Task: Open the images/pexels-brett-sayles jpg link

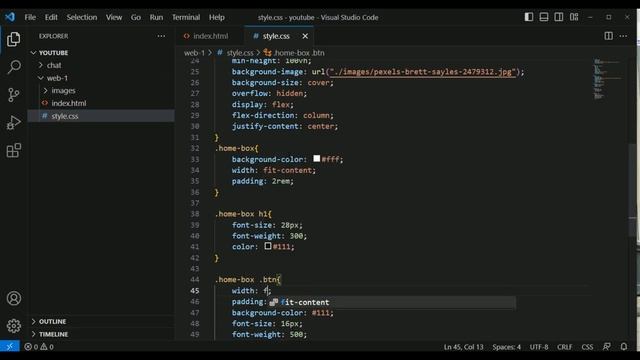Action: click(422, 72)
